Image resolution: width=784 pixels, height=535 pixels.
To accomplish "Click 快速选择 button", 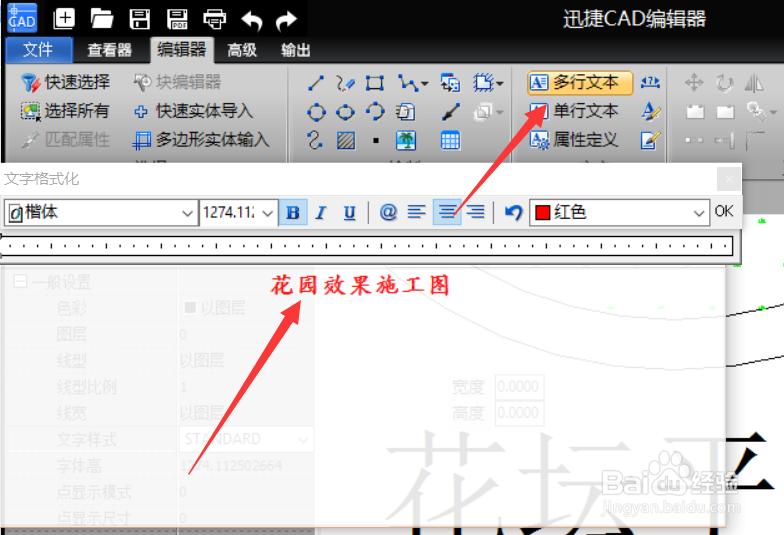I will coord(65,82).
